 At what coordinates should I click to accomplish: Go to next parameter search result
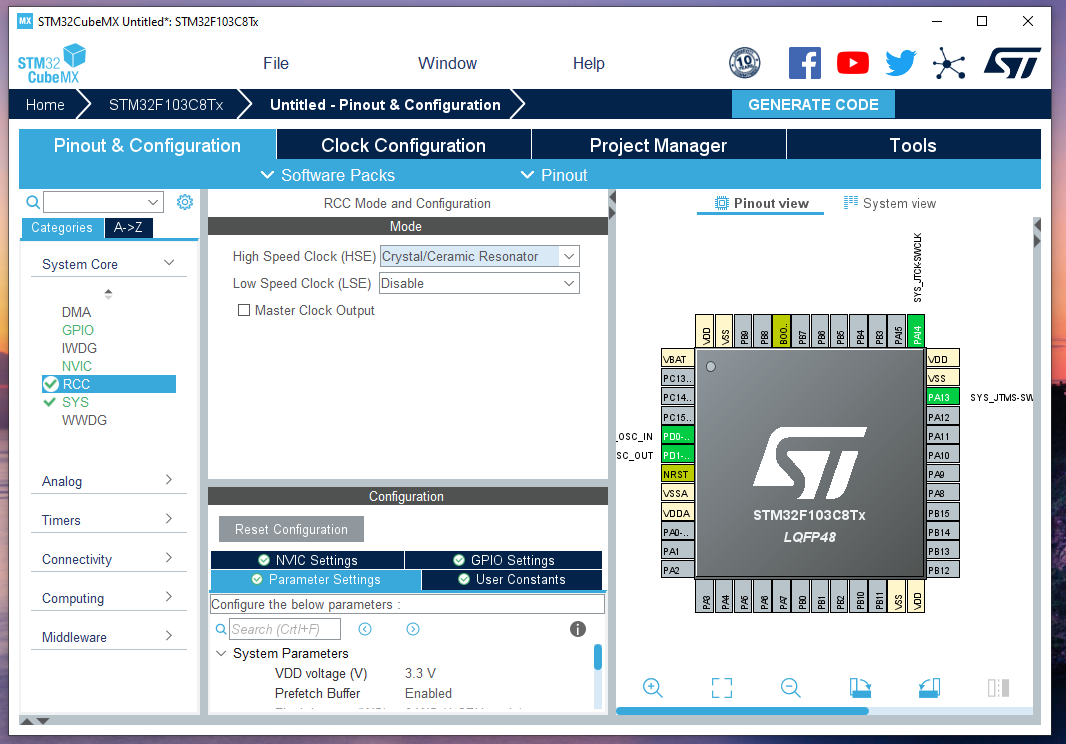(x=413, y=629)
